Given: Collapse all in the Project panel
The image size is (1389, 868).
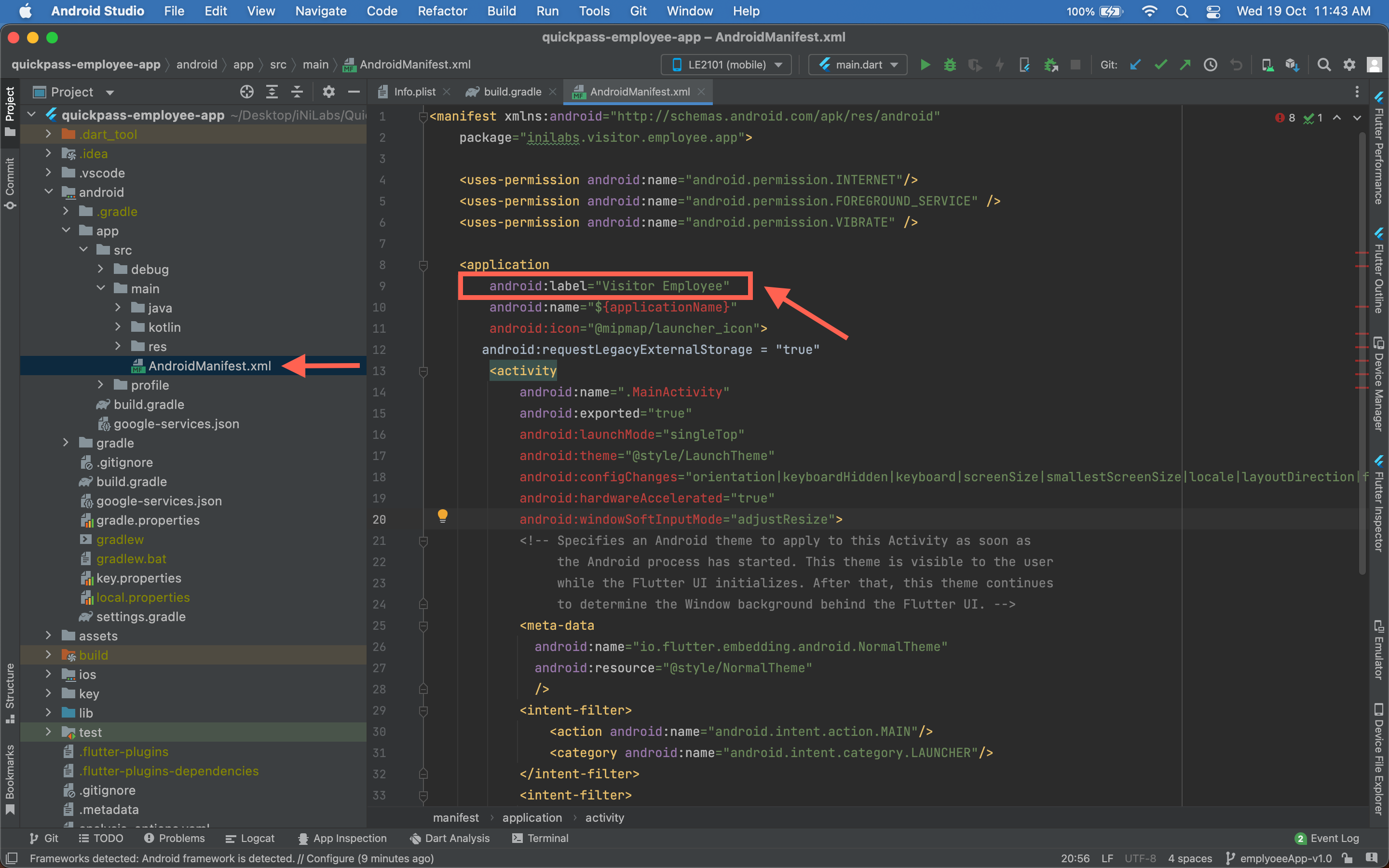Looking at the screenshot, I should 297,92.
